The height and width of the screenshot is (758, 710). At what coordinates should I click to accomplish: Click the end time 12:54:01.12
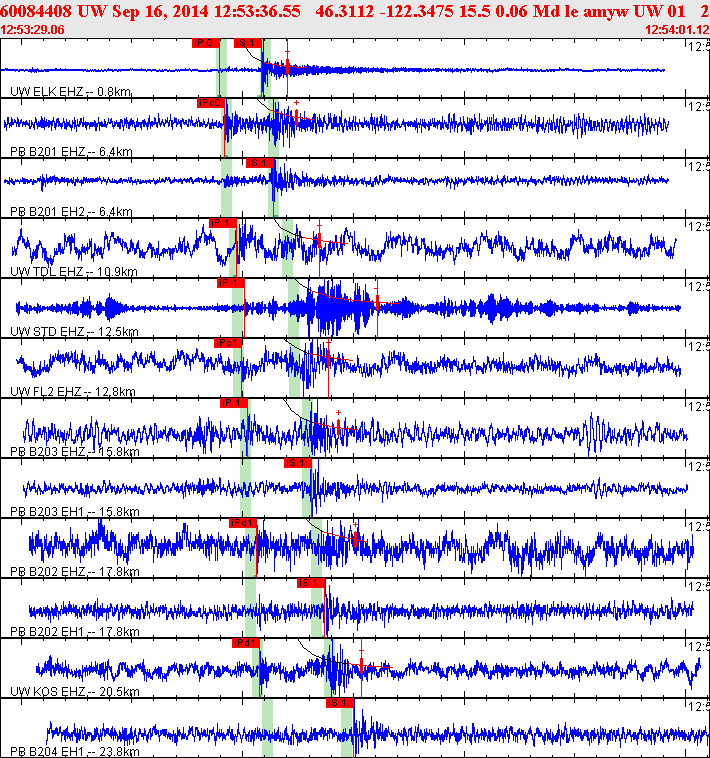(x=677, y=30)
